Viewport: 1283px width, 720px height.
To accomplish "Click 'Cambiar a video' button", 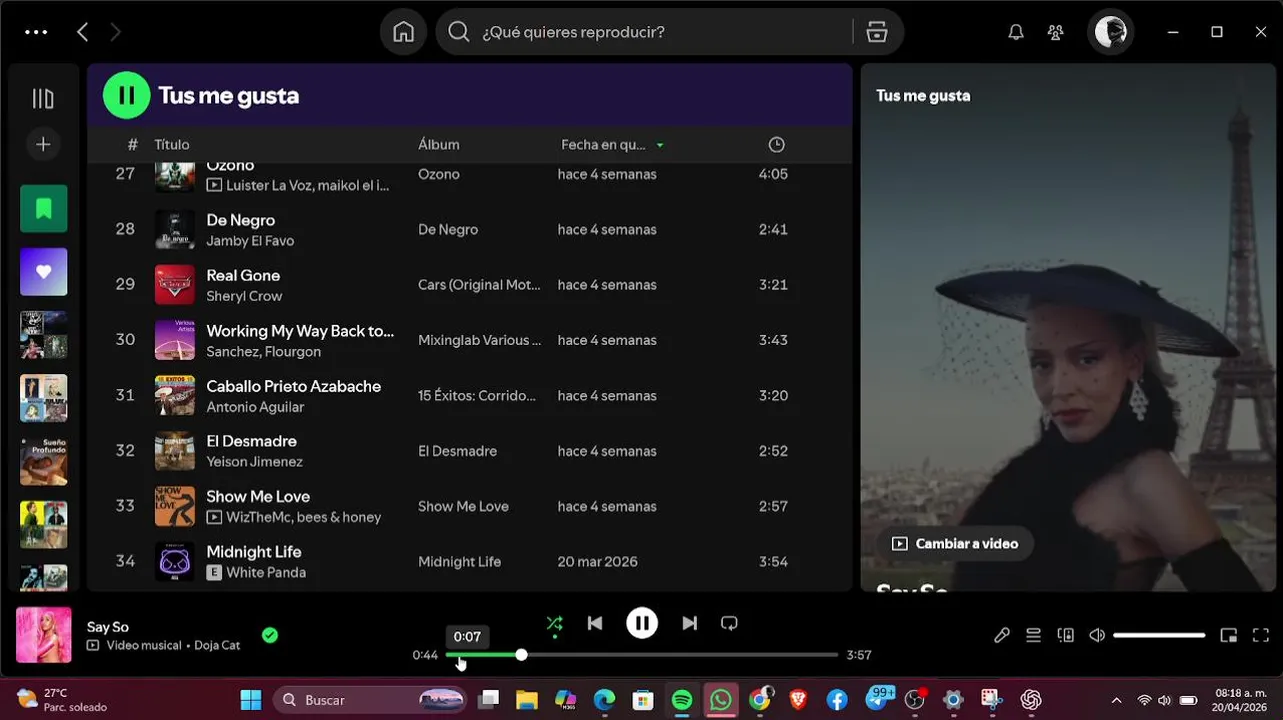I will coord(954,544).
